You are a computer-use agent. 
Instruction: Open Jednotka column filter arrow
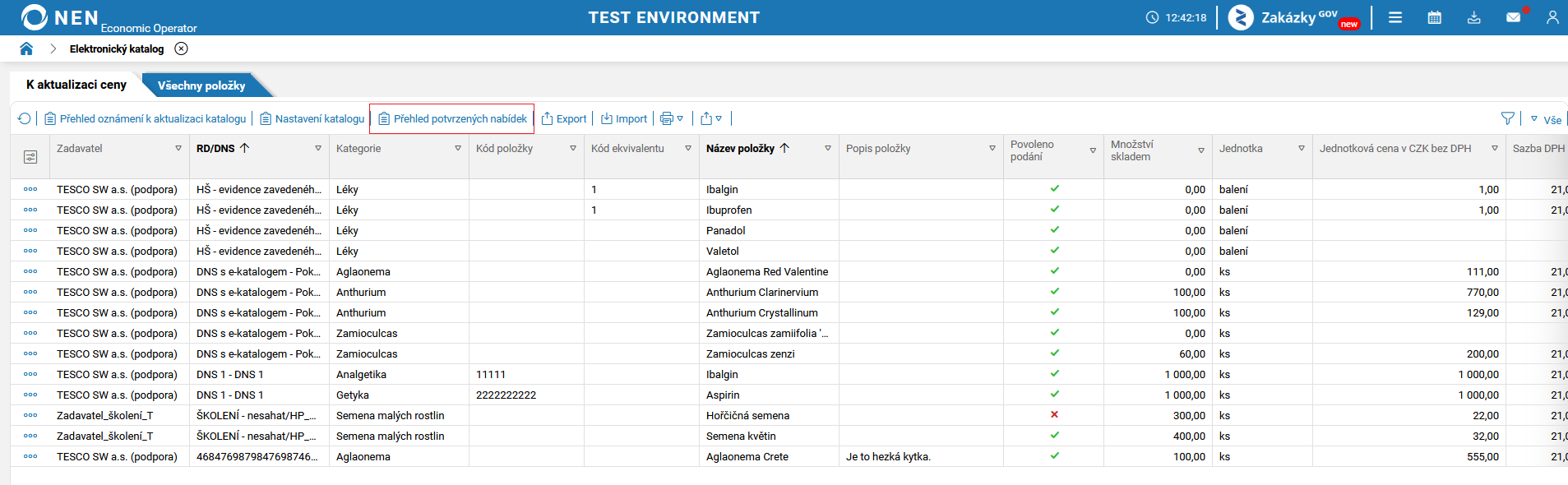click(x=1302, y=148)
